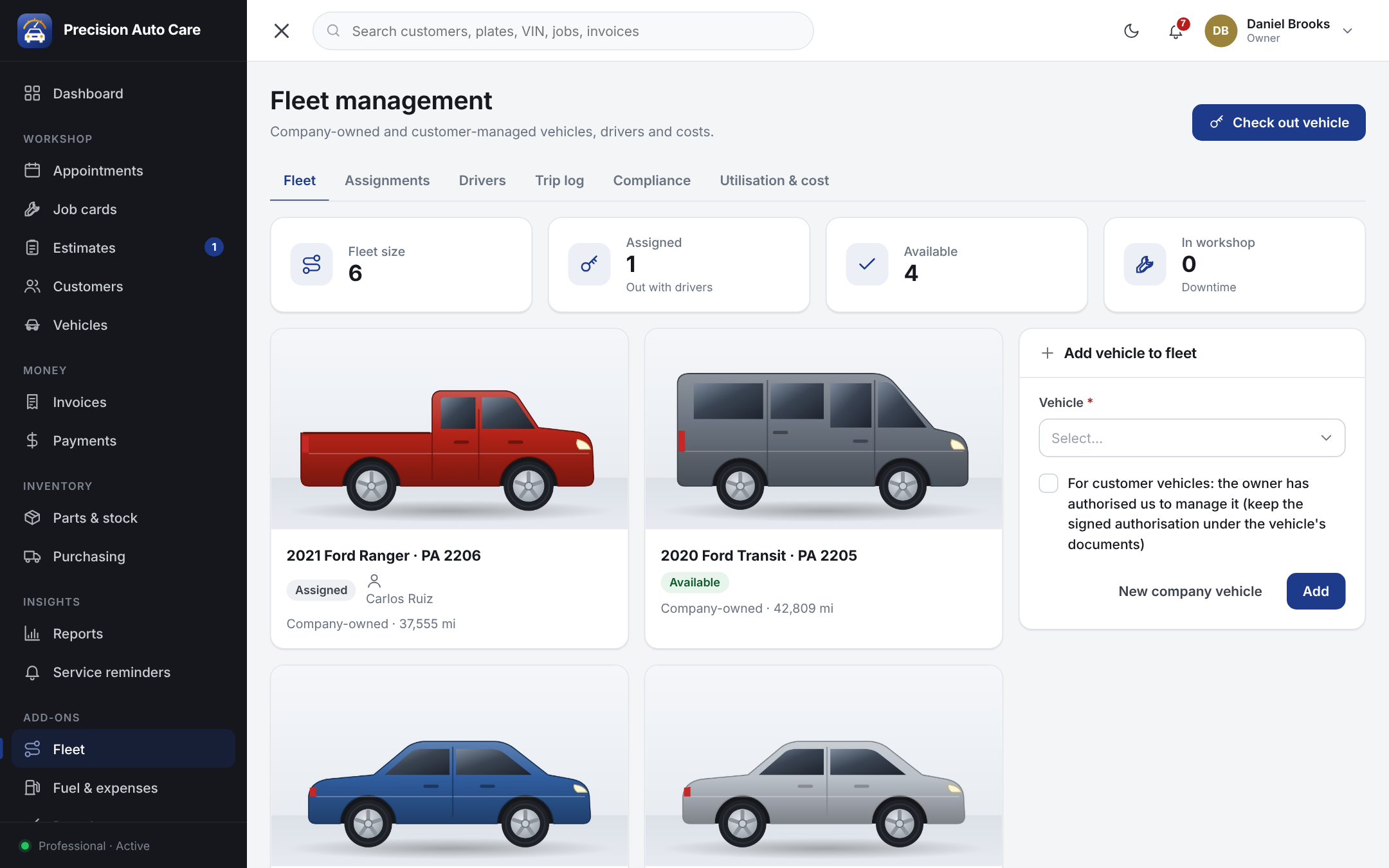Open Fuel & expenses add-on
This screenshot has width=1389, height=868.
tap(123, 788)
